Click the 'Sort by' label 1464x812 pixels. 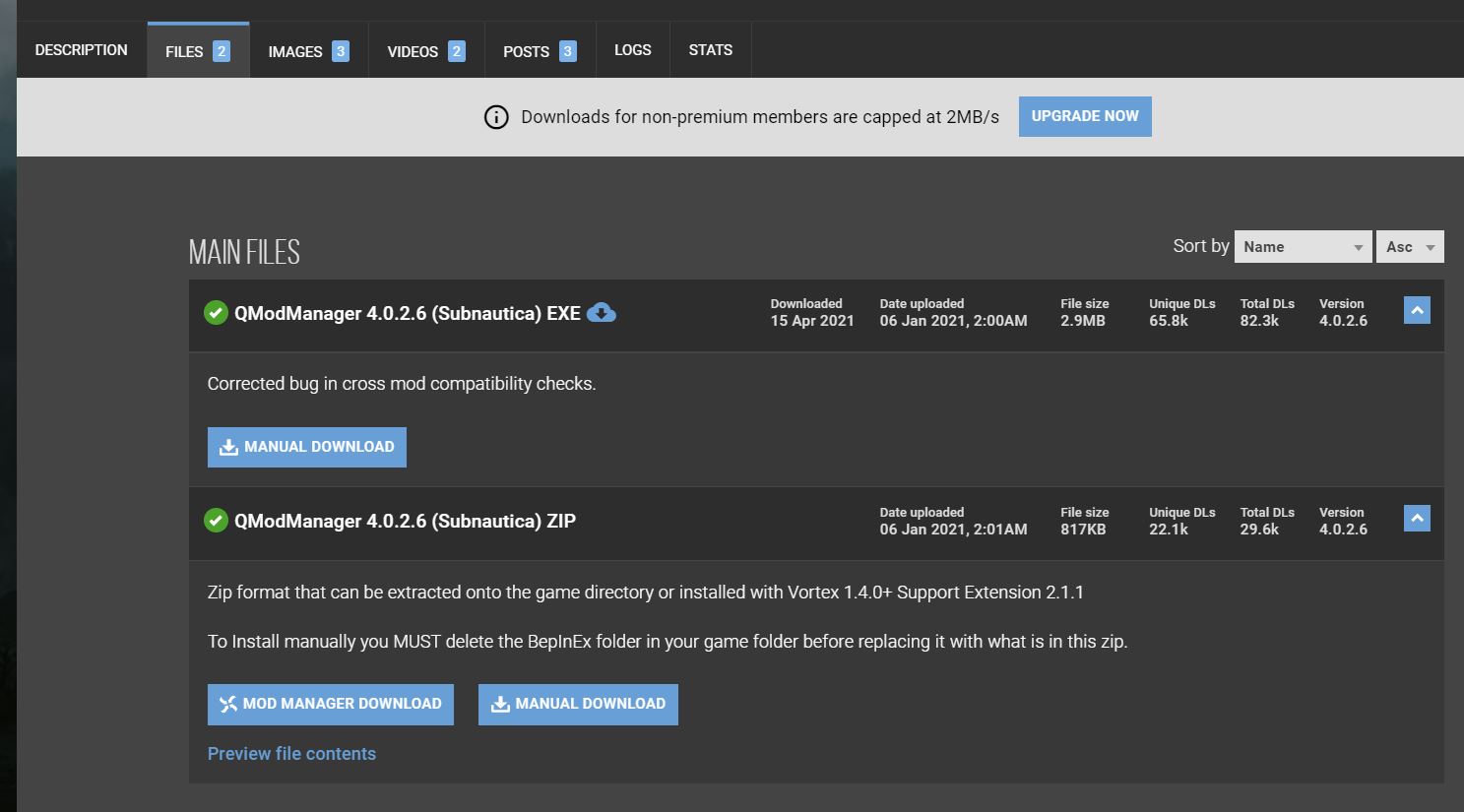coord(1201,246)
